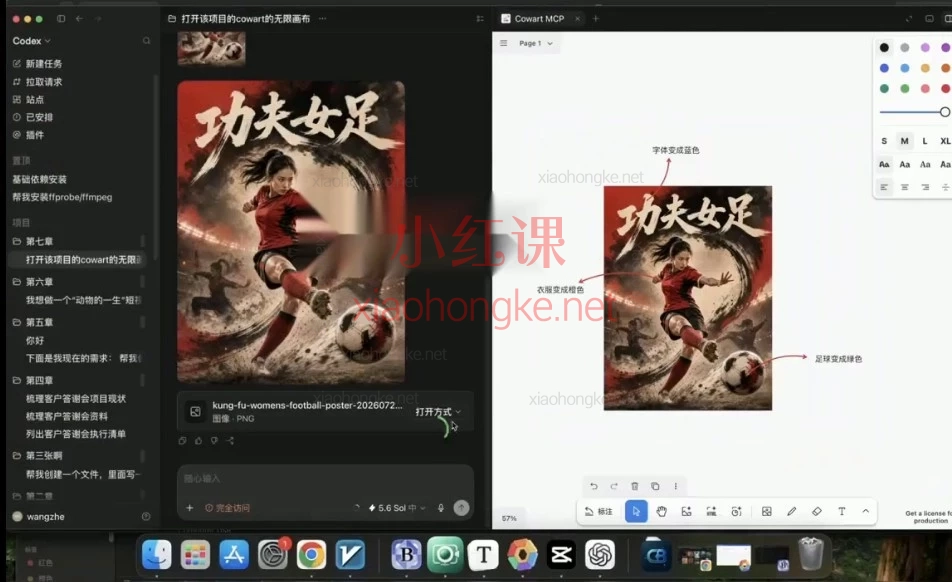
Task: Redo the canvas action
Action: click(614, 486)
